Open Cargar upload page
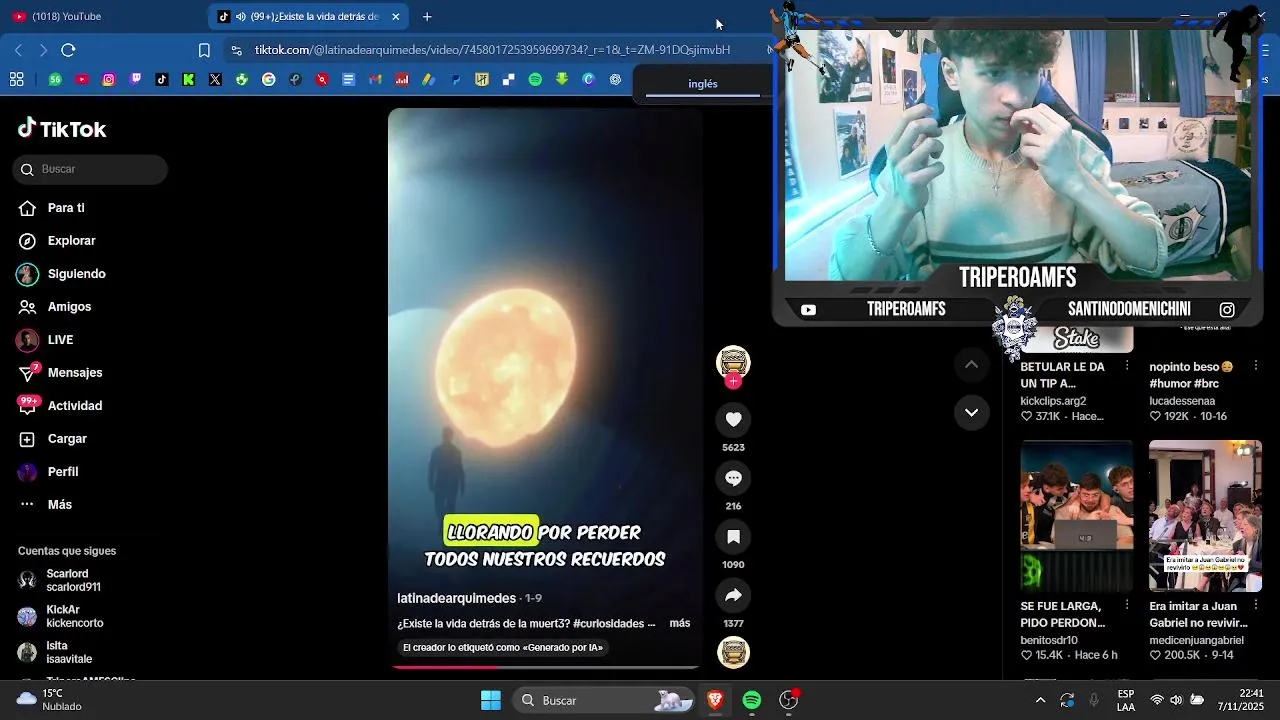This screenshot has width=1280, height=720. [x=67, y=439]
